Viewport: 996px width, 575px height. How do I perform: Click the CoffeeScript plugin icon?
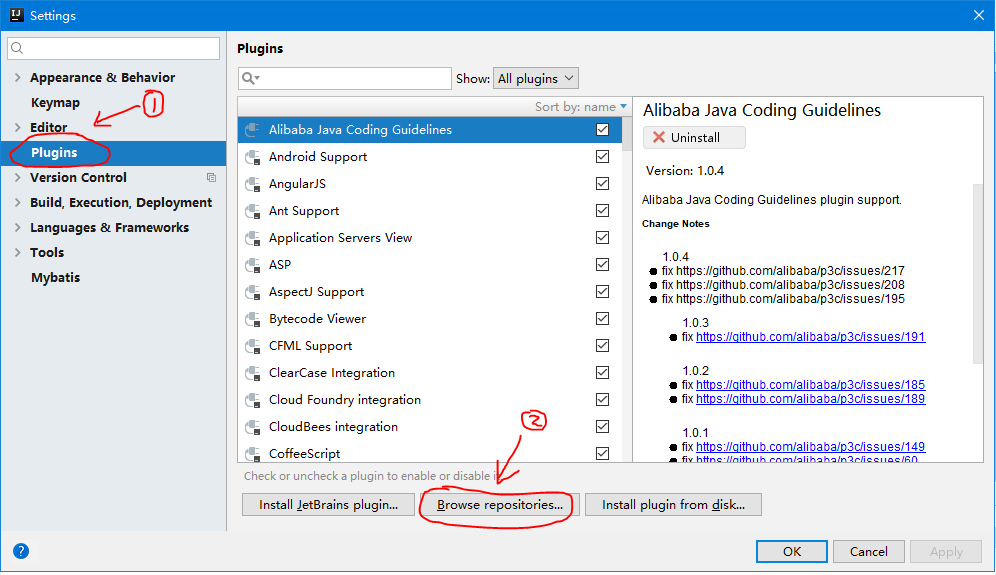pyautogui.click(x=253, y=454)
